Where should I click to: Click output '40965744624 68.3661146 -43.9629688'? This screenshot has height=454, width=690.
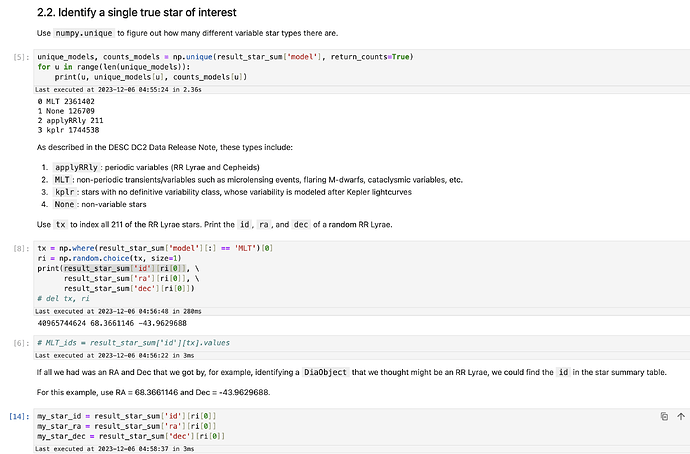(x=112, y=323)
